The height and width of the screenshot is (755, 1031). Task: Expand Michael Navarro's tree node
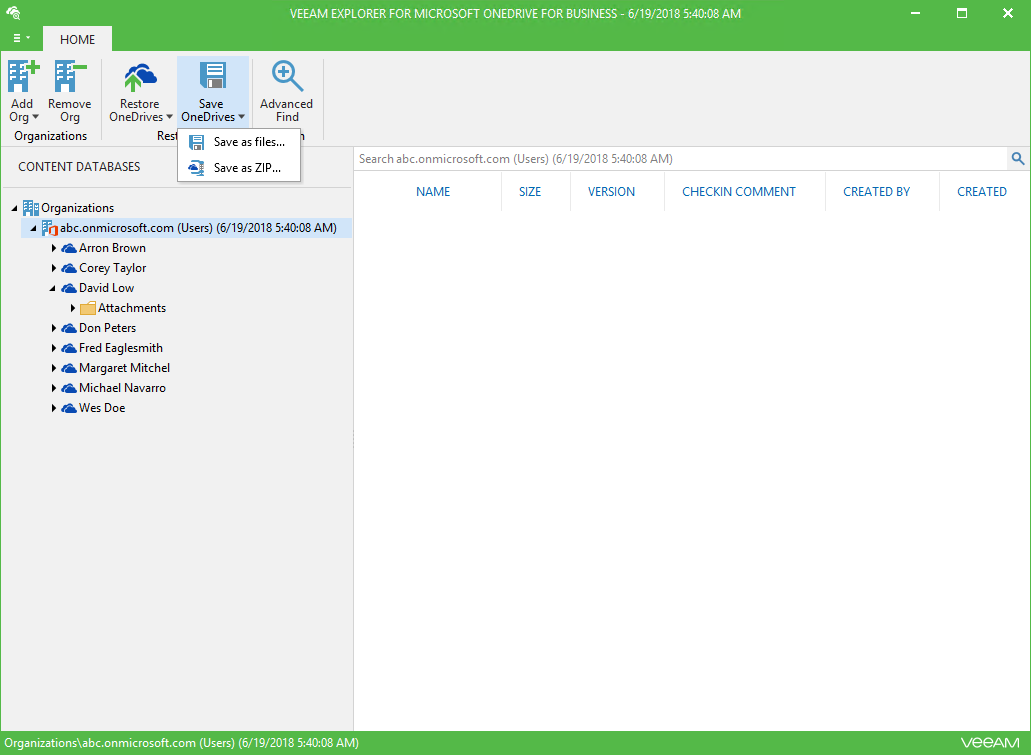coord(54,388)
